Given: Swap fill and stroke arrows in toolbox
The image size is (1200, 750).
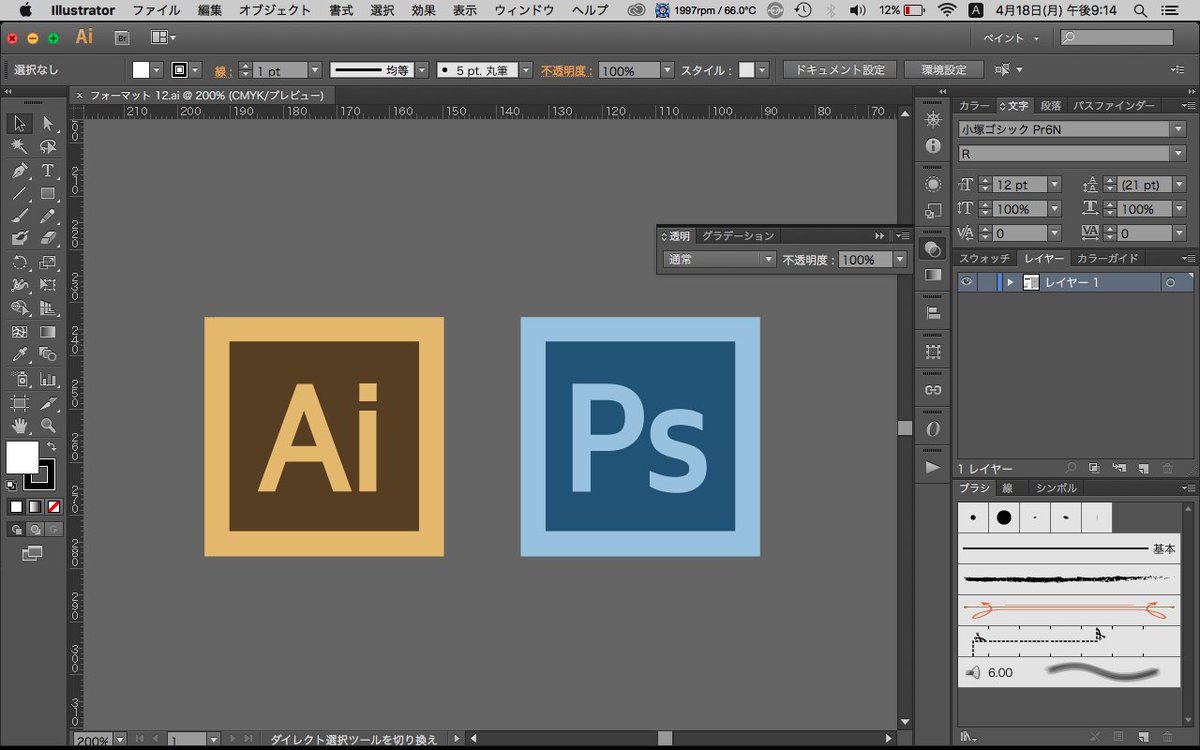Looking at the screenshot, I should tap(51, 446).
